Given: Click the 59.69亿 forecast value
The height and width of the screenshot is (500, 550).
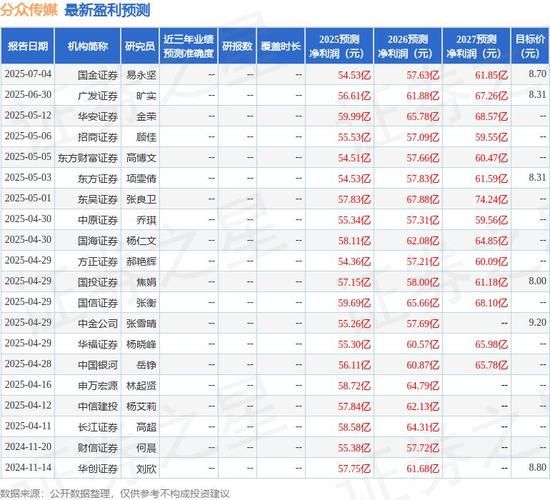Looking at the screenshot, I should pos(354,303).
